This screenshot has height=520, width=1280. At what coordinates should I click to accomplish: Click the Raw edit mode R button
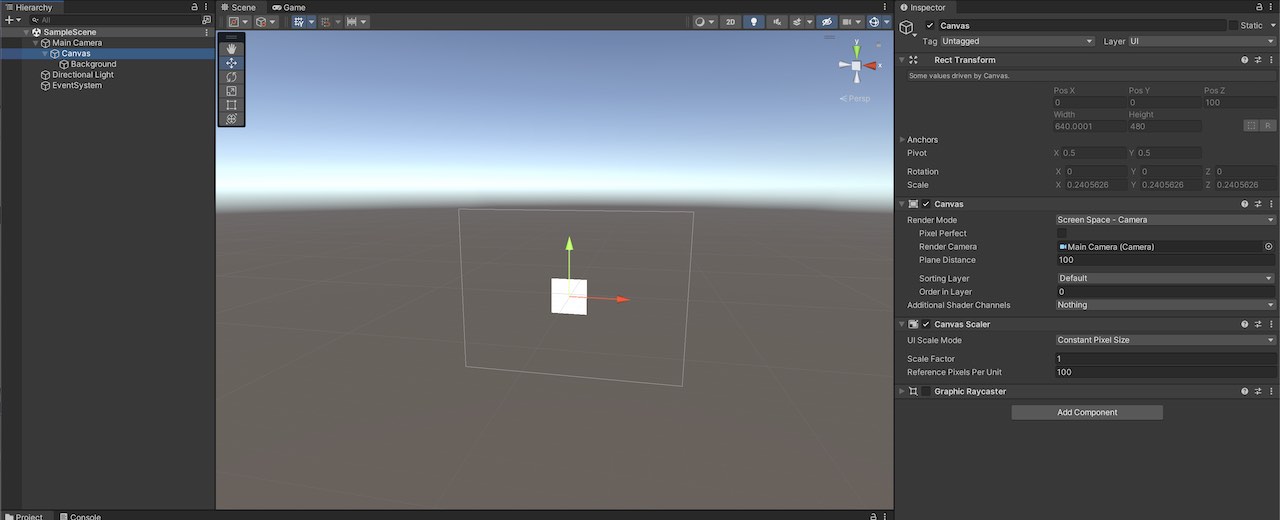(x=1268, y=126)
